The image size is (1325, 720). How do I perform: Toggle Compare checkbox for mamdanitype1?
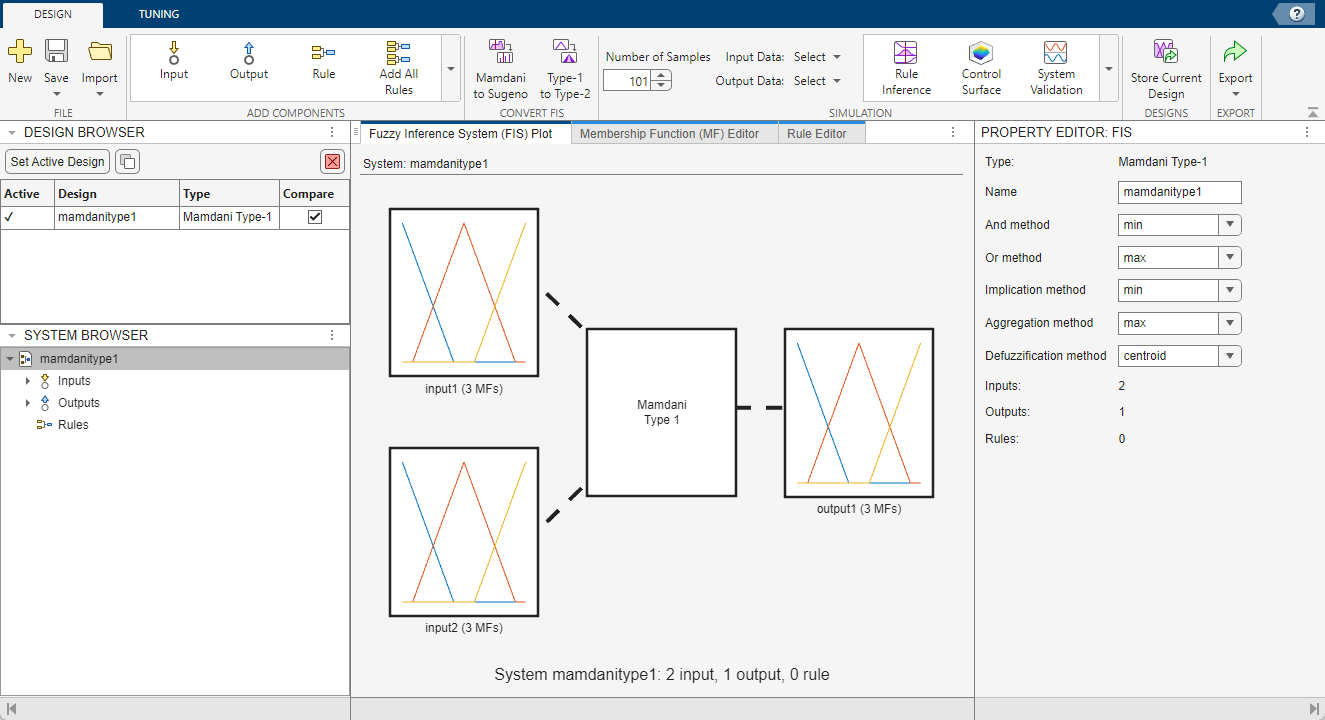pyautogui.click(x=315, y=217)
